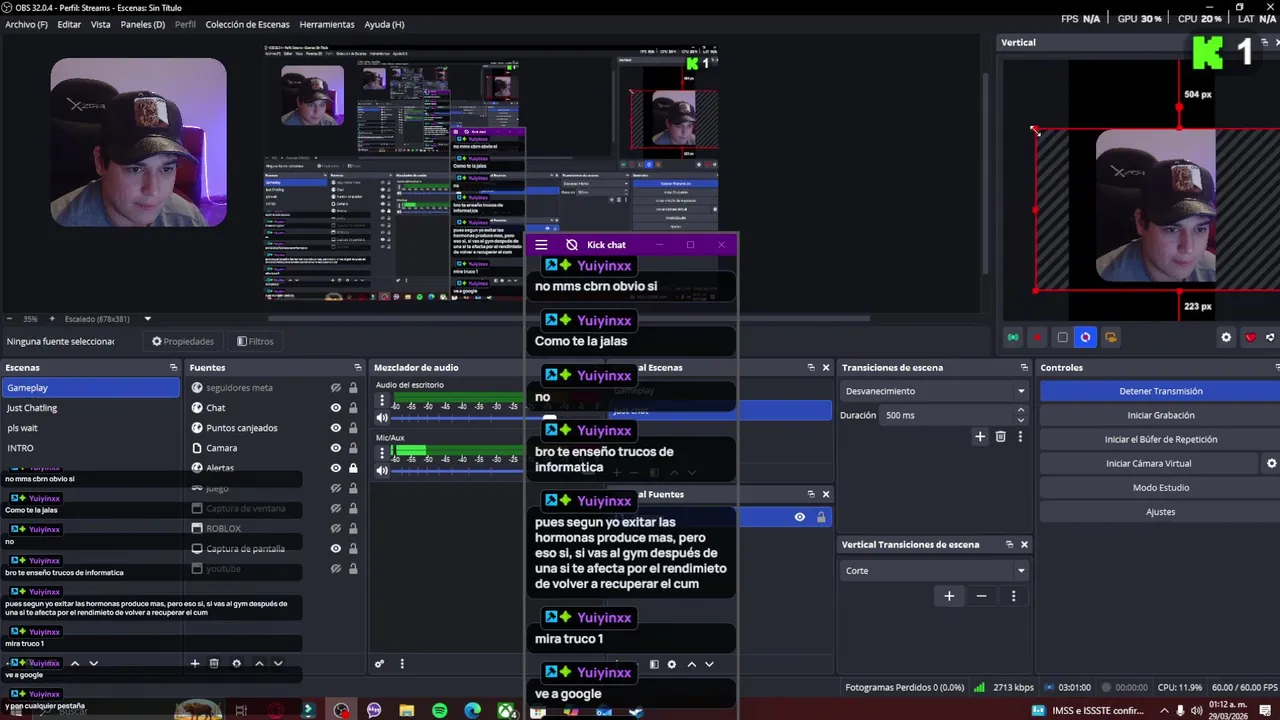The height and width of the screenshot is (720, 1280).
Task: Mute Audio del escritorio speaker
Action: point(381,417)
